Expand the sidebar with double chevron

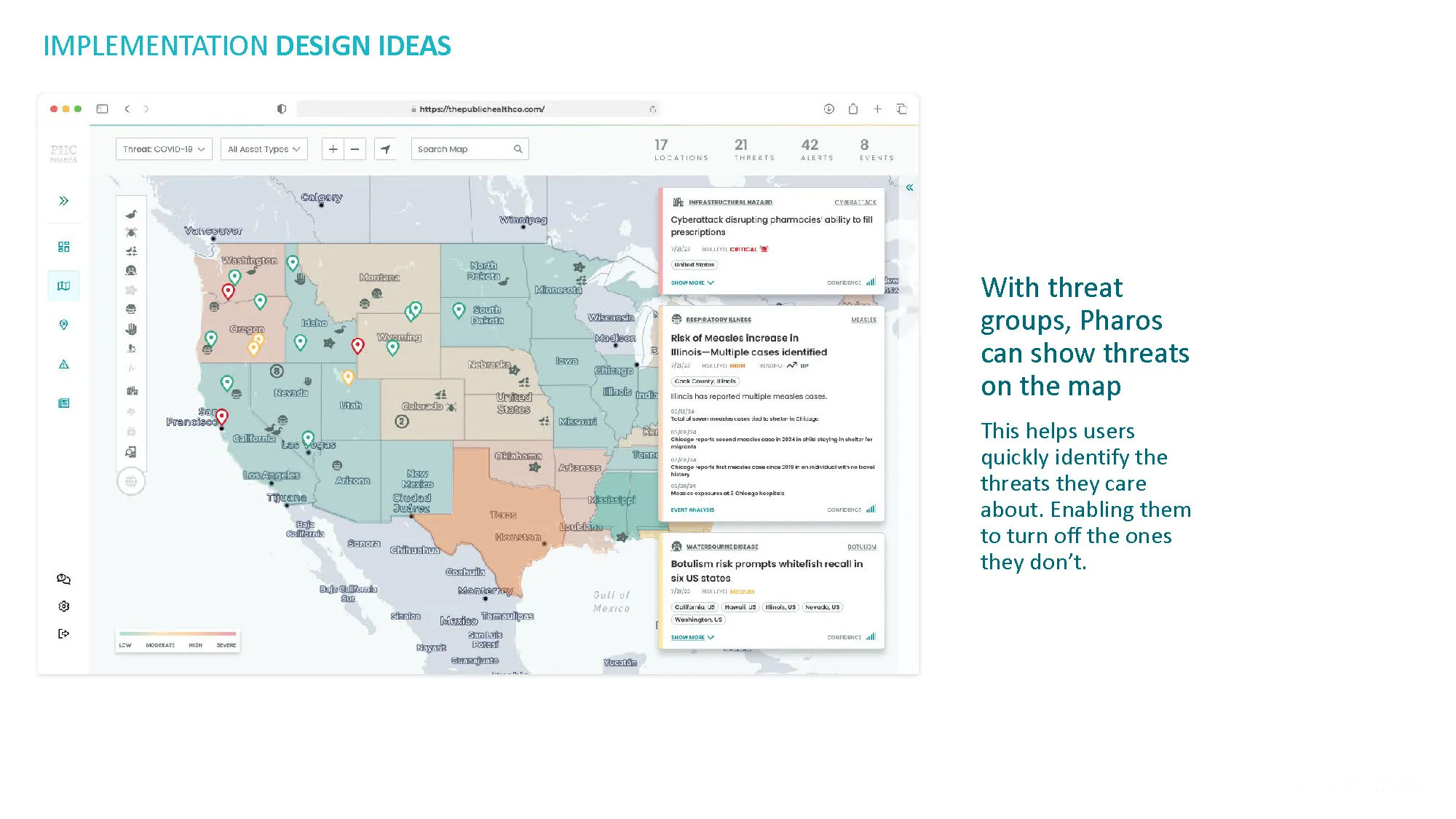click(64, 201)
